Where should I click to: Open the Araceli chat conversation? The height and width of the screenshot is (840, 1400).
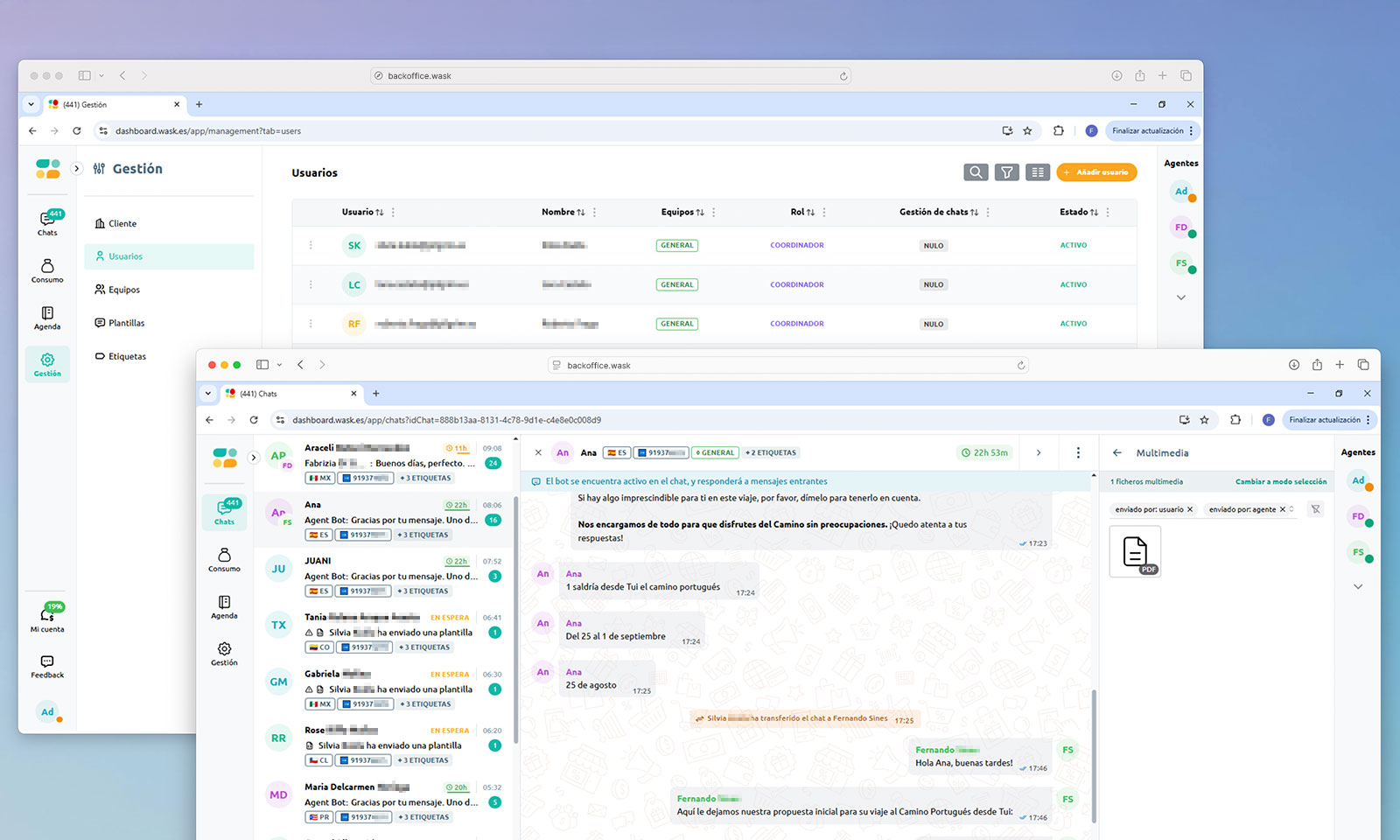tap(385, 463)
